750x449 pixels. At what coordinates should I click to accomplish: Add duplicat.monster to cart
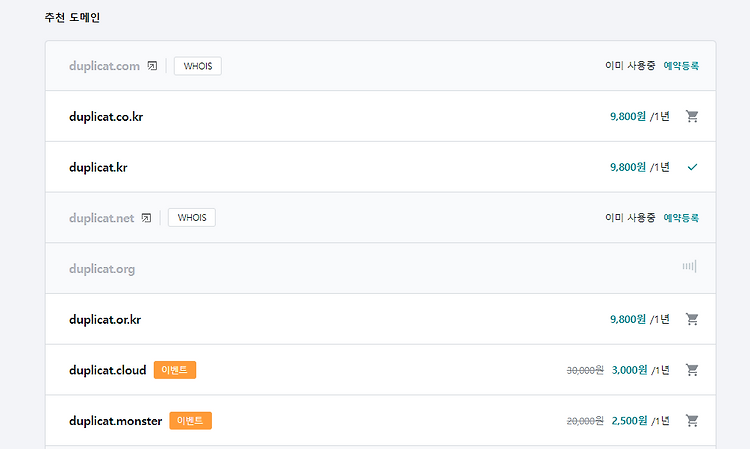coord(692,420)
